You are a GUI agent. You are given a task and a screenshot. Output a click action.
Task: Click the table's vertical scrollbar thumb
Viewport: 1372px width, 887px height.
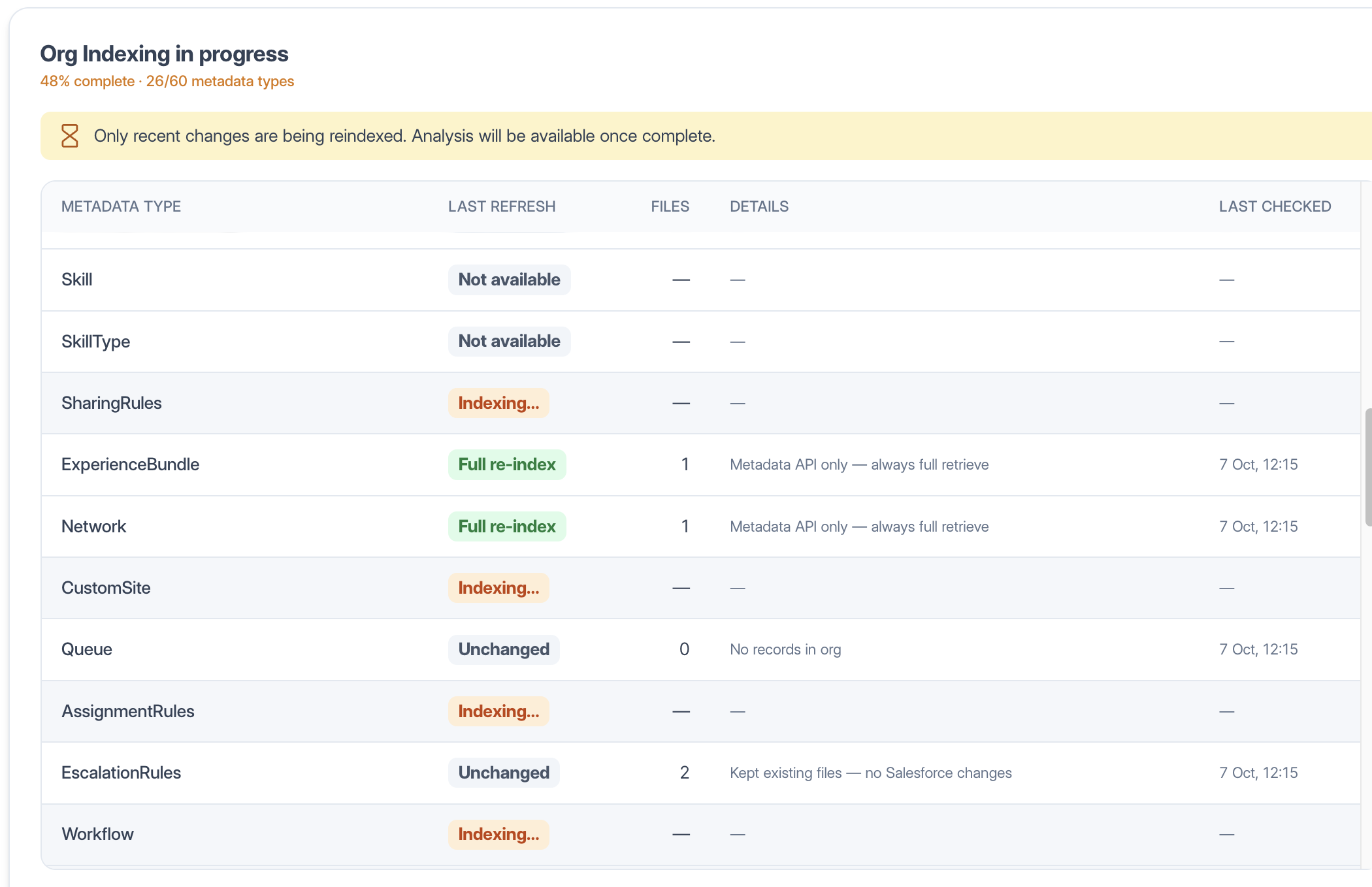coord(1368,467)
